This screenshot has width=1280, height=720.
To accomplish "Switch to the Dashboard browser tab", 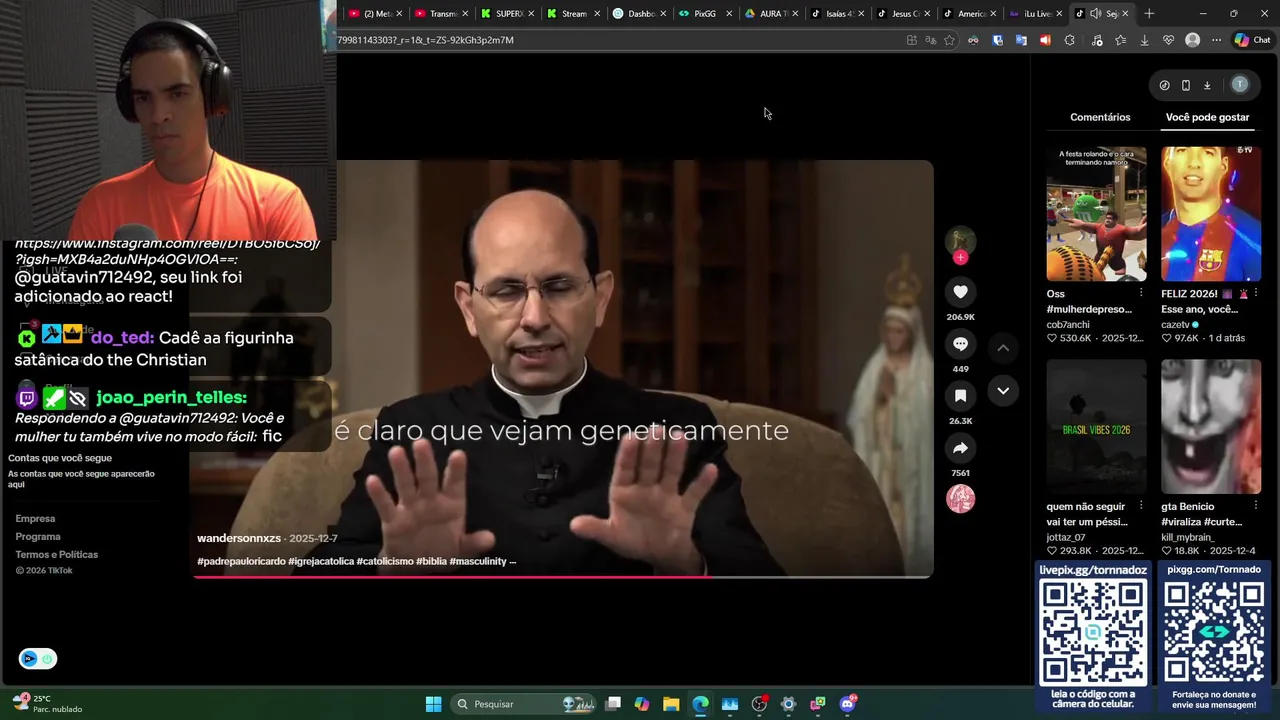I will click(x=640, y=13).
